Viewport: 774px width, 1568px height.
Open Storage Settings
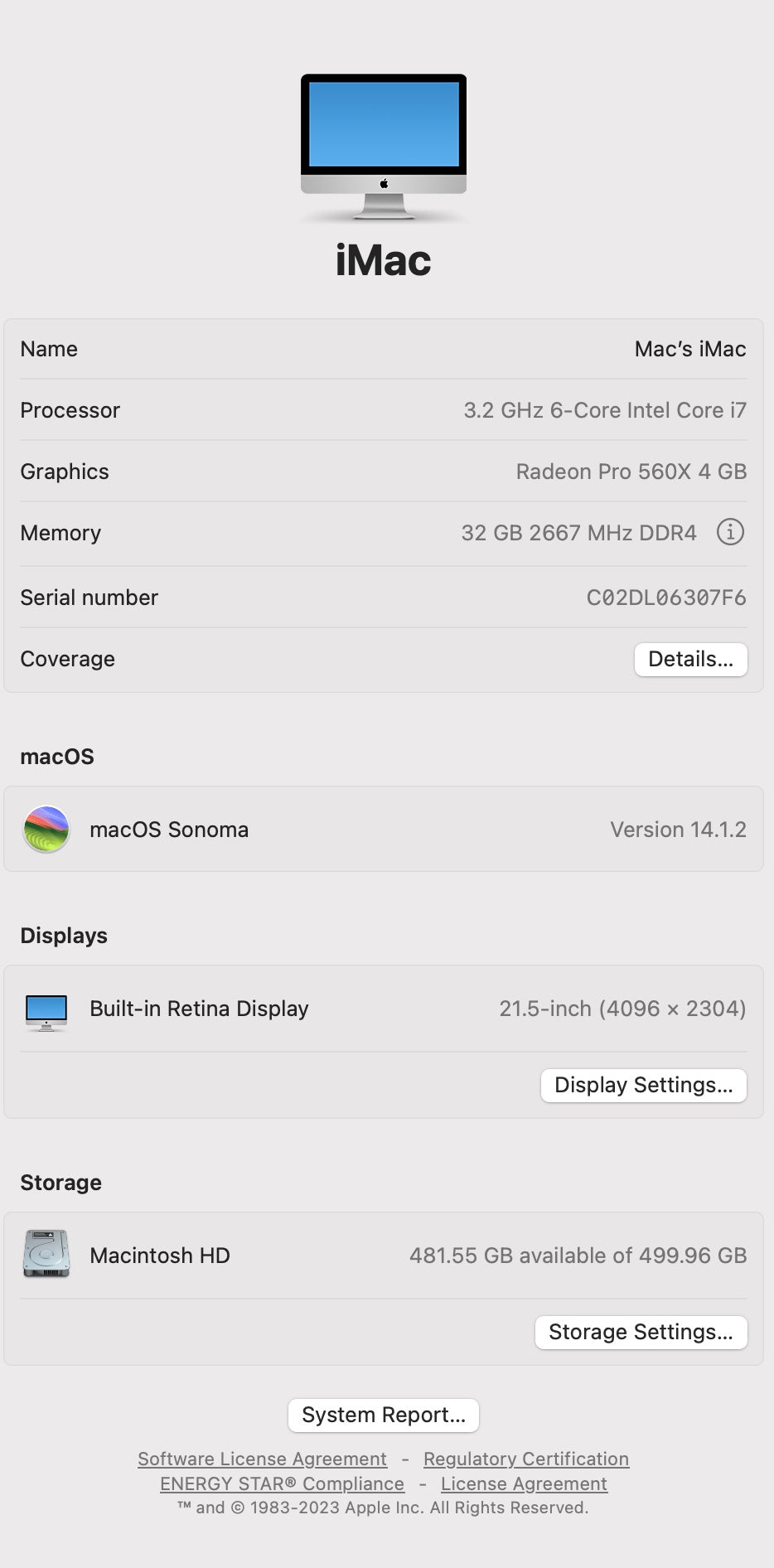(641, 1332)
